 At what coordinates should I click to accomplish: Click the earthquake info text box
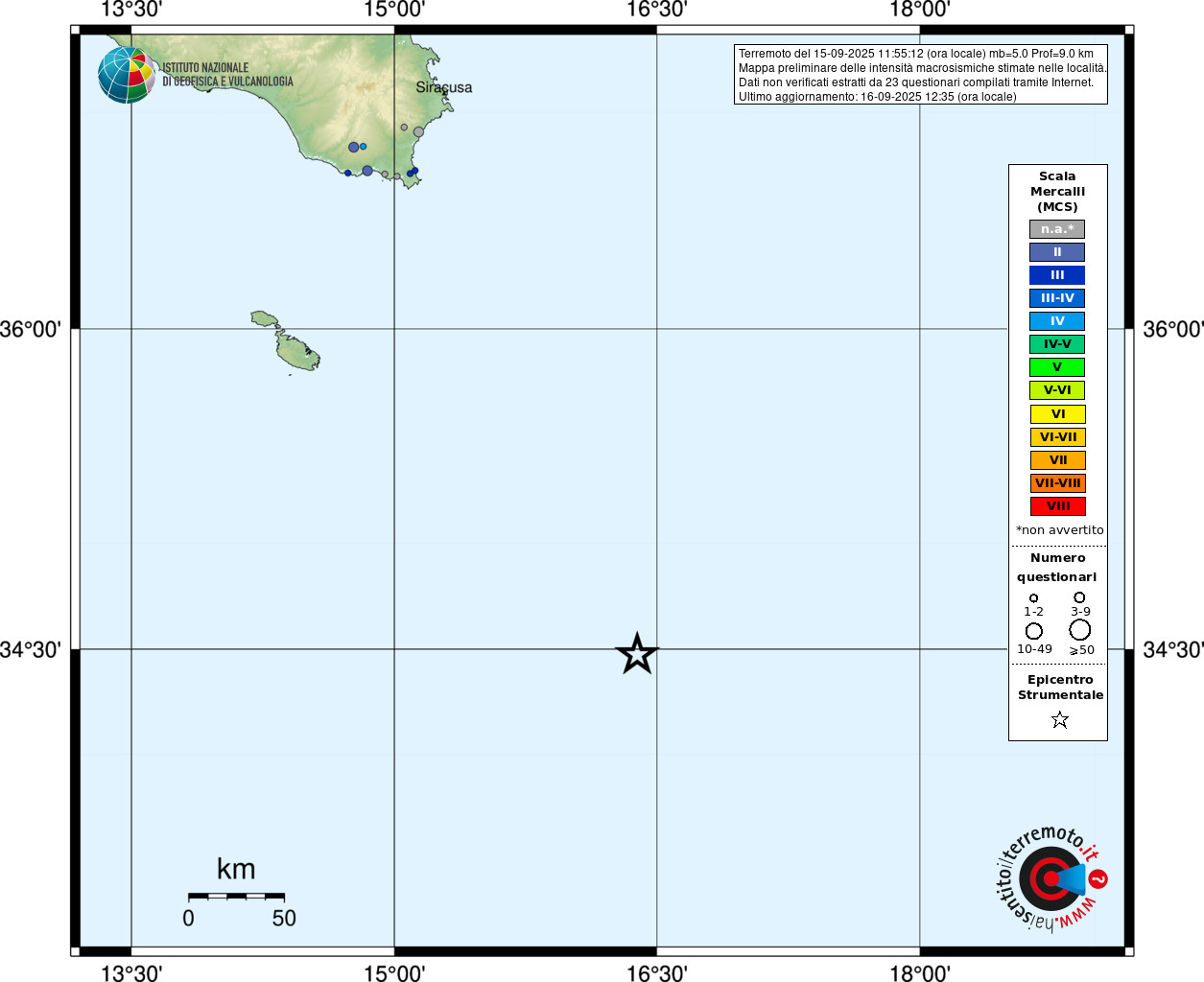pyautogui.click(x=921, y=75)
